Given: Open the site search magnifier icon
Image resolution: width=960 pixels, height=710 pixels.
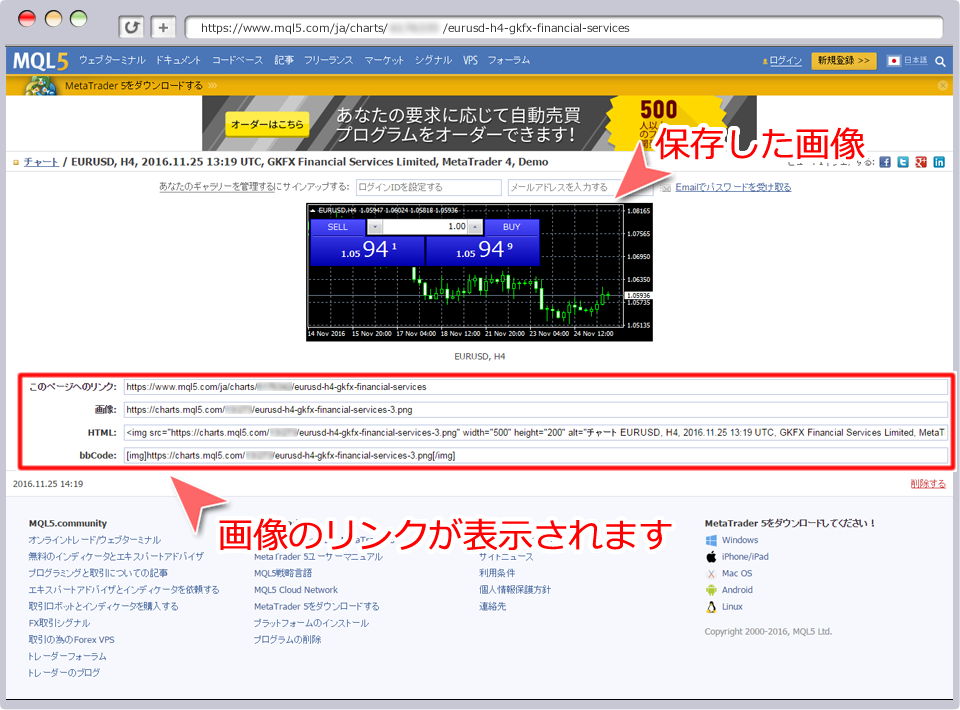Looking at the screenshot, I should [x=940, y=61].
